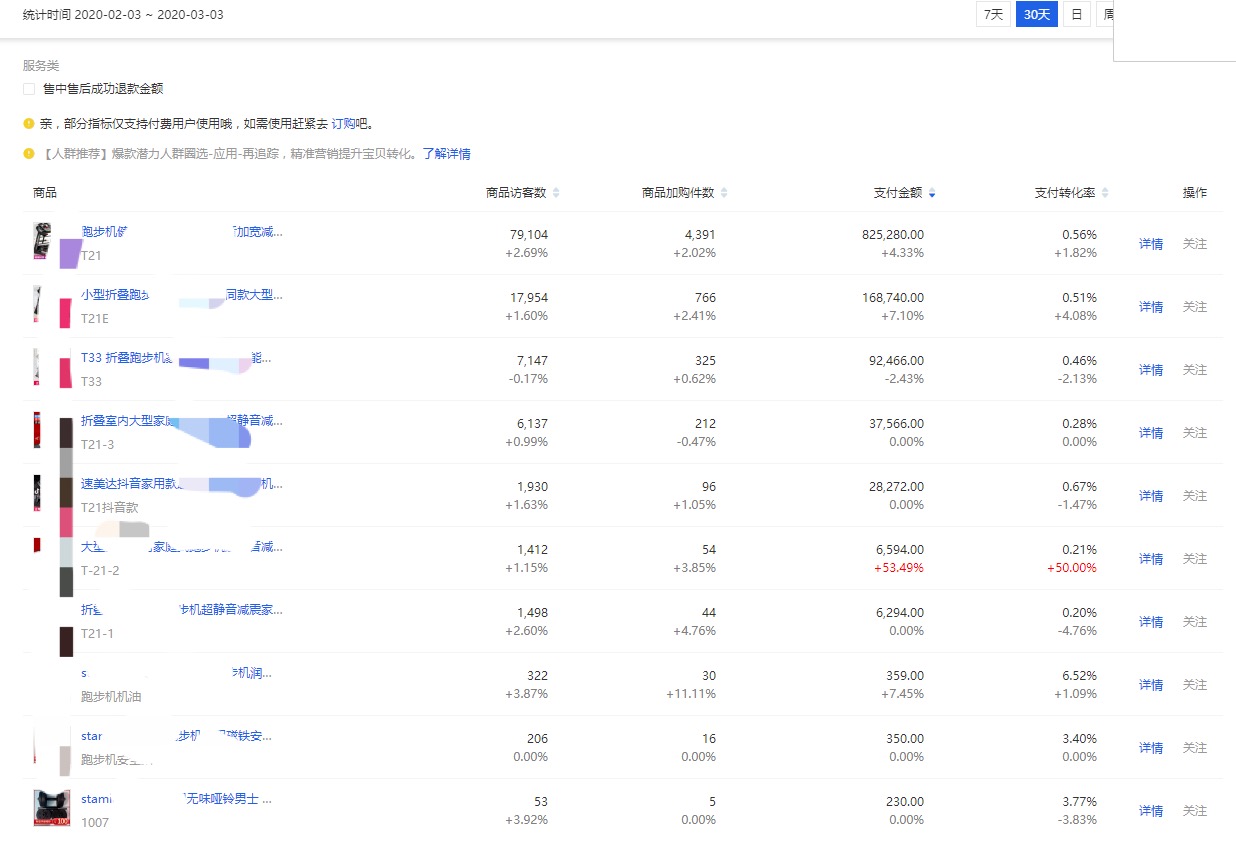Enable 售中售后成功退款金额 checkbox

pos(29,89)
